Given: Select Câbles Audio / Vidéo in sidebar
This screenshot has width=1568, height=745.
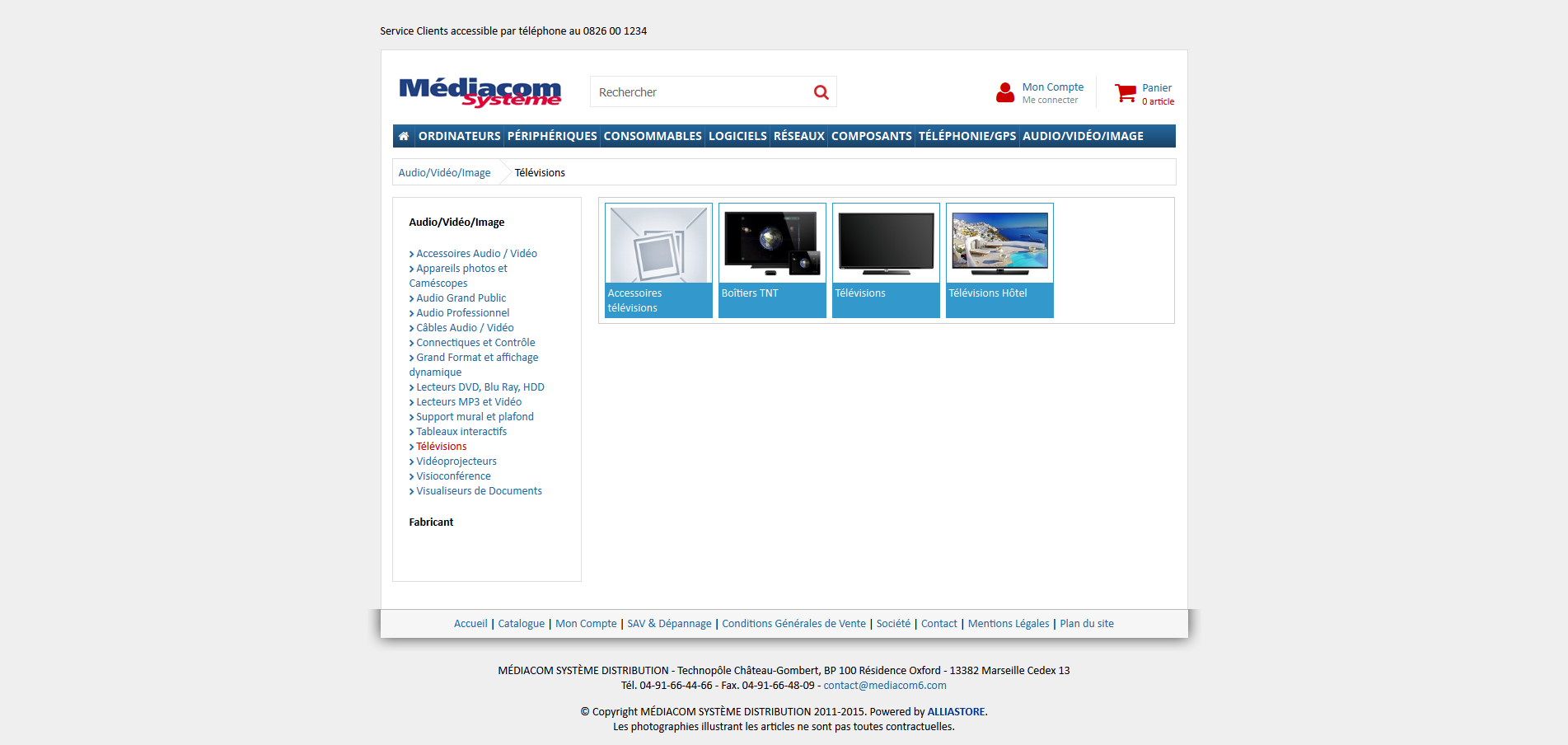Looking at the screenshot, I should [465, 327].
